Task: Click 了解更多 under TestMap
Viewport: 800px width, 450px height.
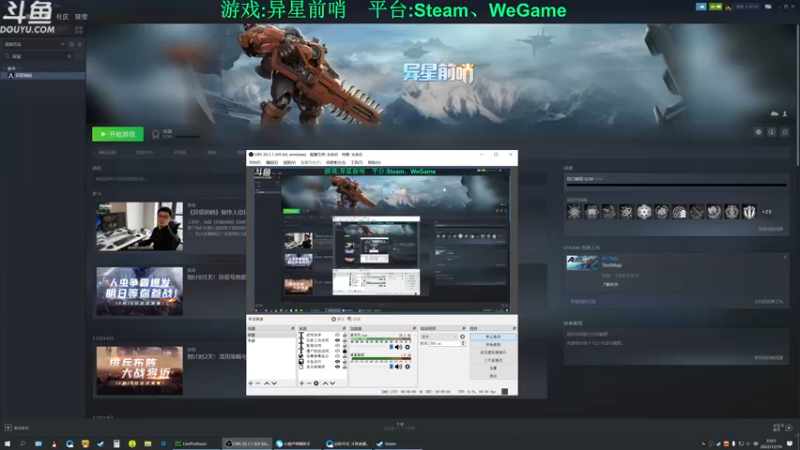Action: [610, 284]
